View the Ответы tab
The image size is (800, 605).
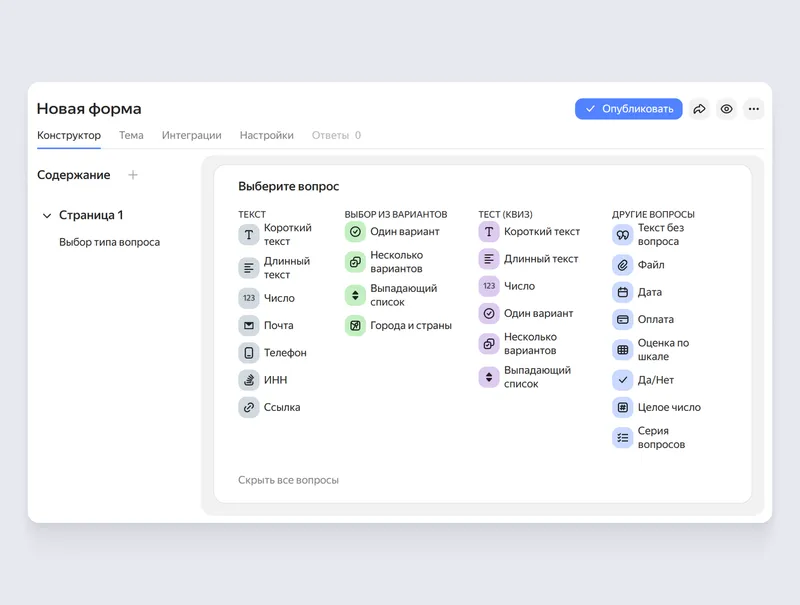click(x=336, y=135)
